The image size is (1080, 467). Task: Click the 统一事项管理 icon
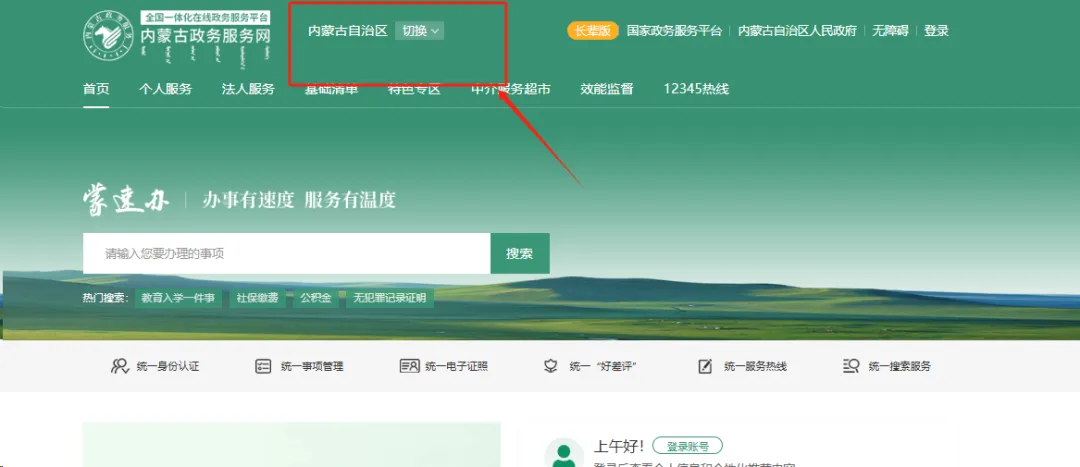263,366
